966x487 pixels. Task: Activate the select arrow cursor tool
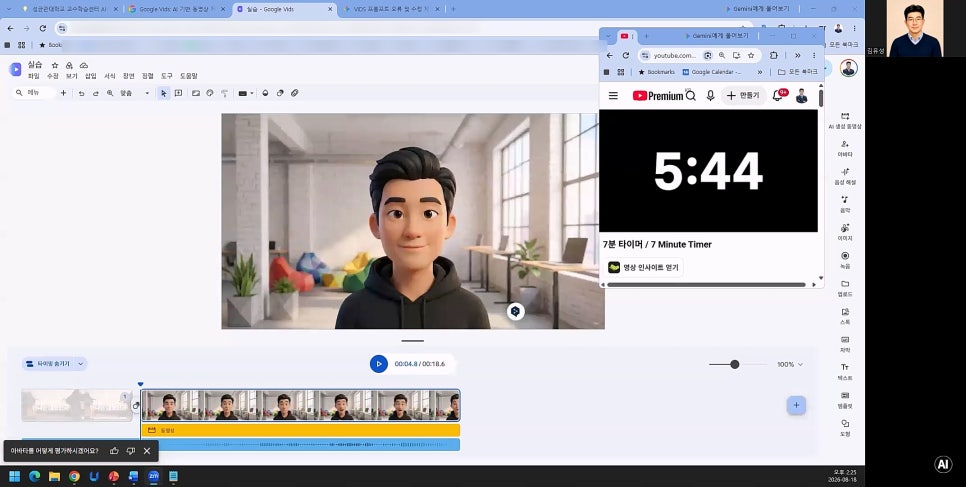pos(163,93)
